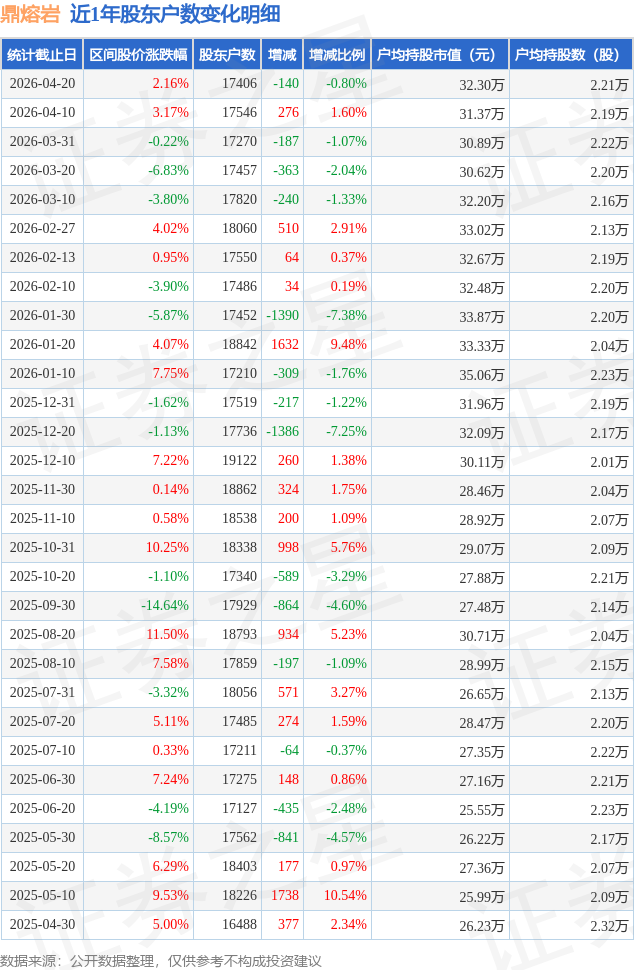Click the 35.06万 holding value cell
634x970 pixels.
481,375
